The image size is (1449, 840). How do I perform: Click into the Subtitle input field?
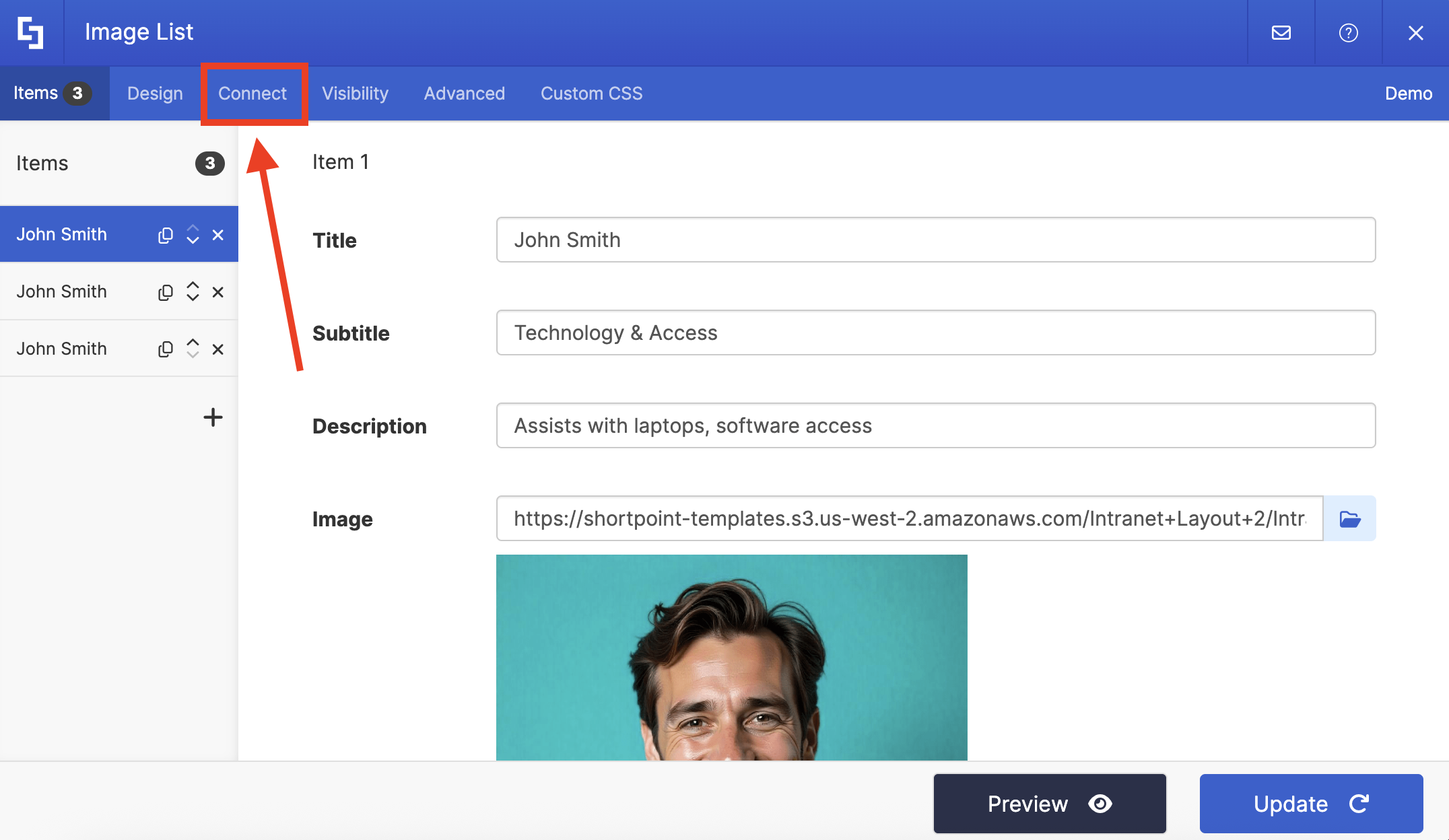point(935,333)
